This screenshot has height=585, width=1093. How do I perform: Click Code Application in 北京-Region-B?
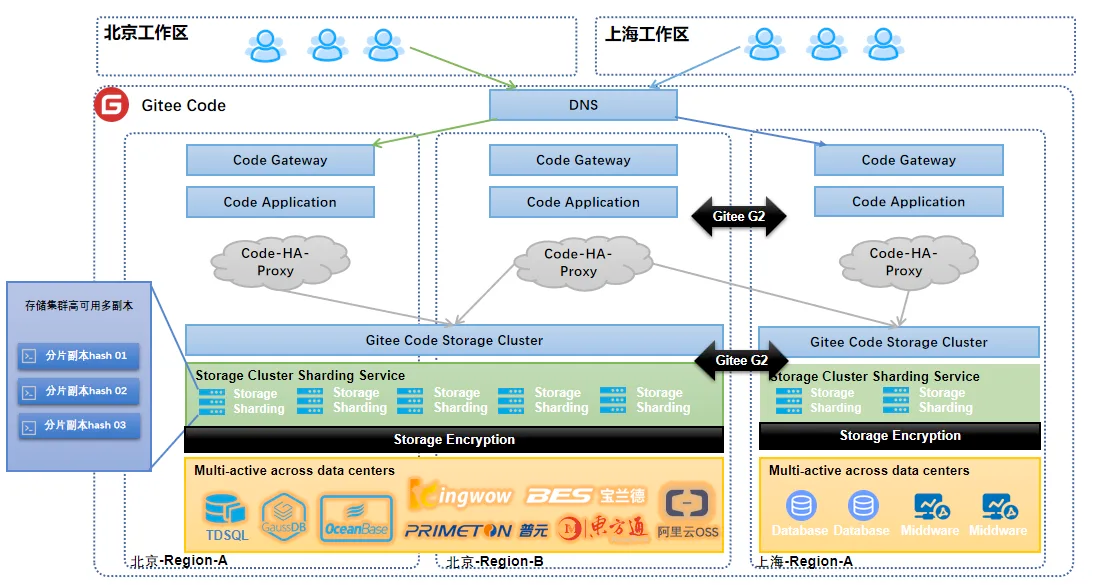[583, 202]
